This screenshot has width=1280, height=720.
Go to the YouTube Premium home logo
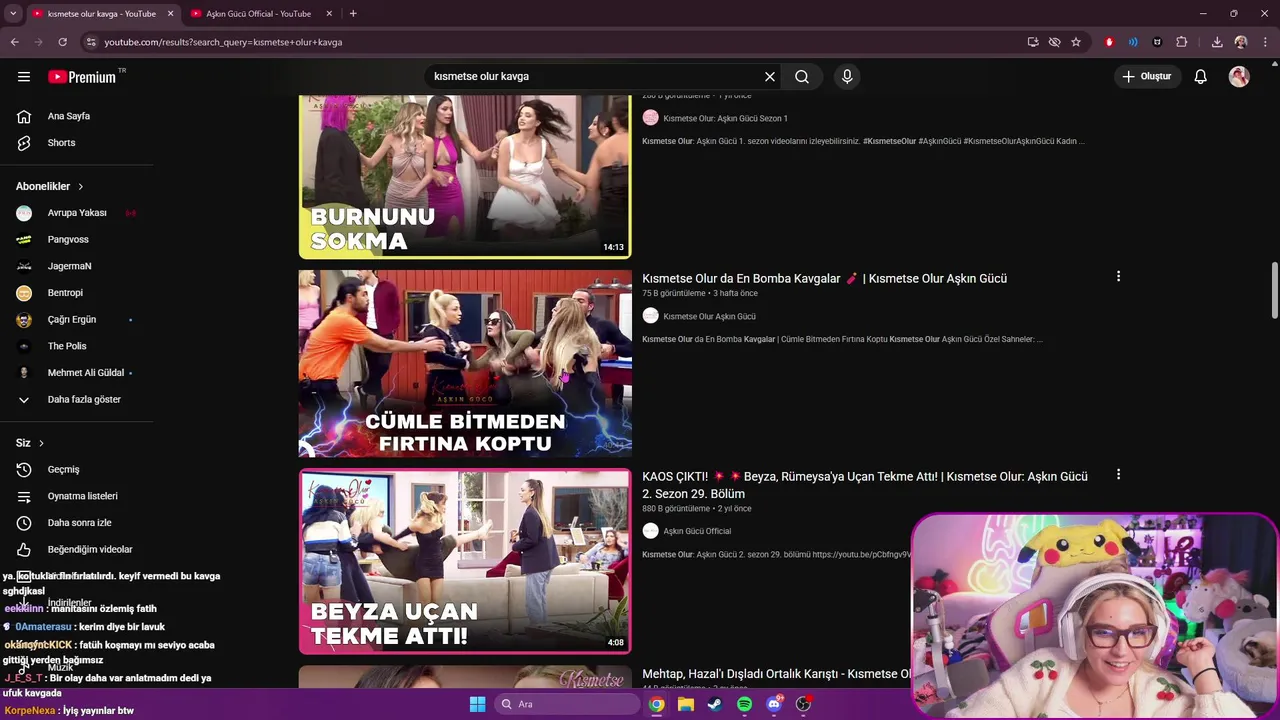tap(82, 77)
